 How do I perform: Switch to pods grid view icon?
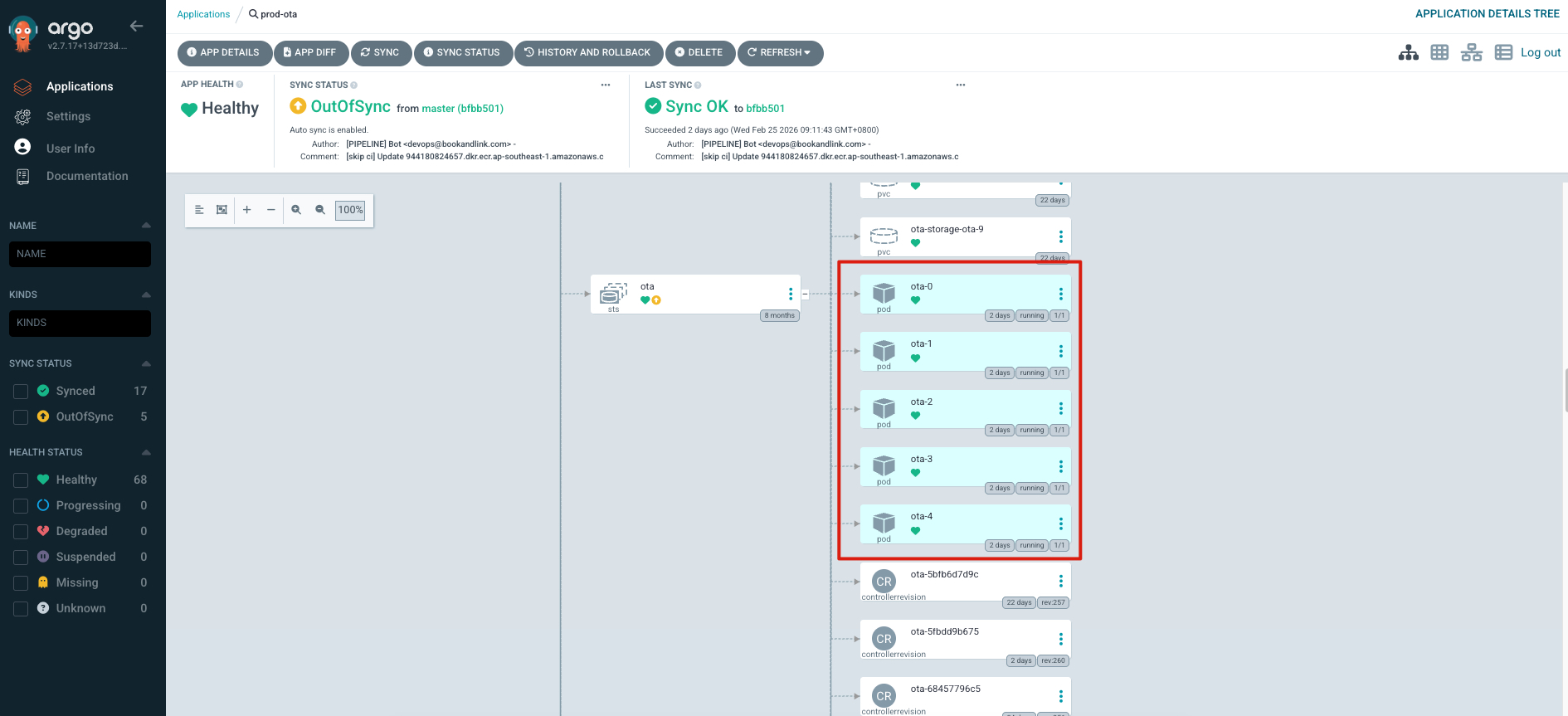(x=1439, y=52)
